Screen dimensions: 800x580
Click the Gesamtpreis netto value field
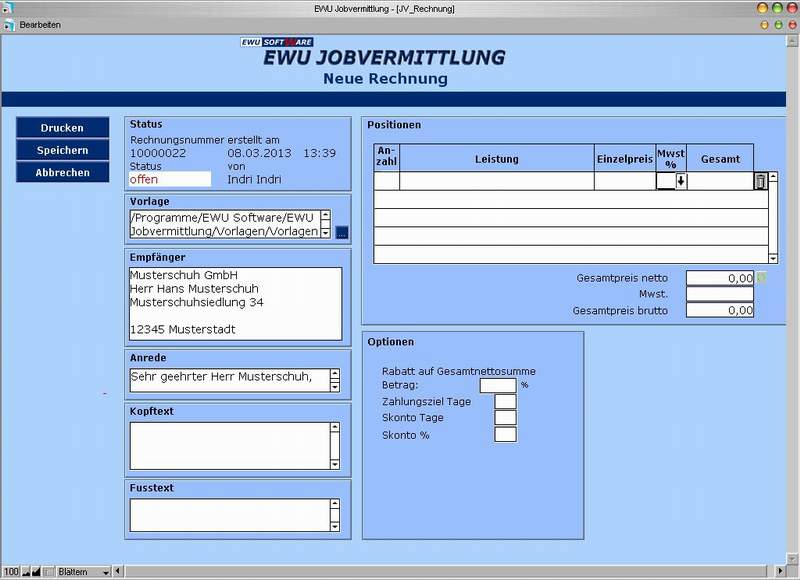(x=720, y=278)
